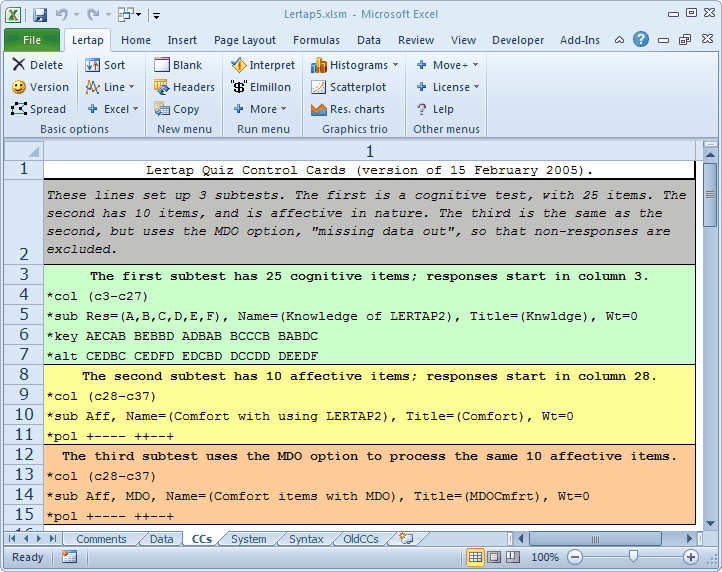Open the Line dropdown
The image size is (722, 572).
[132, 87]
